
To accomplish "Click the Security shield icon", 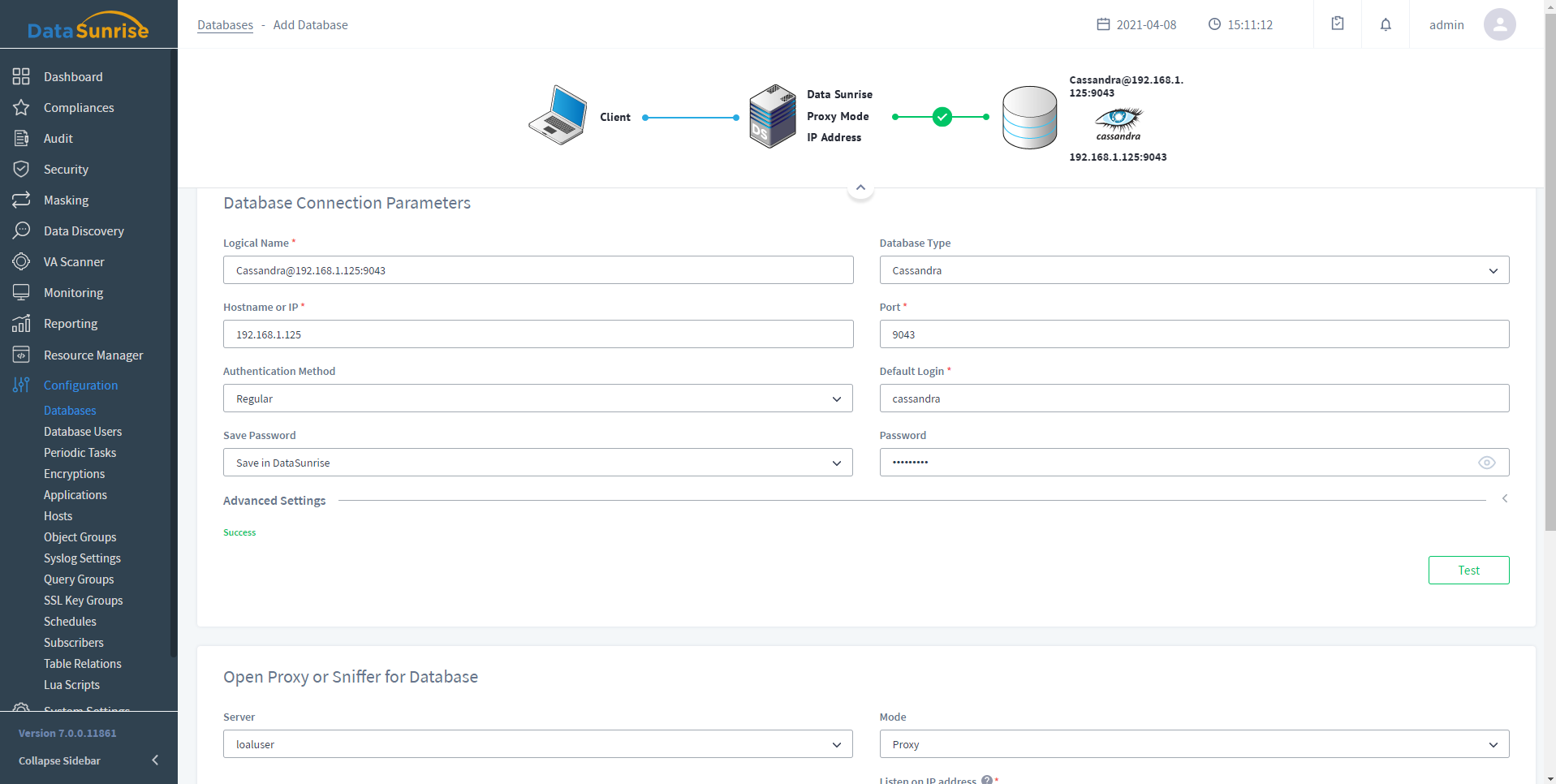I will 21,169.
